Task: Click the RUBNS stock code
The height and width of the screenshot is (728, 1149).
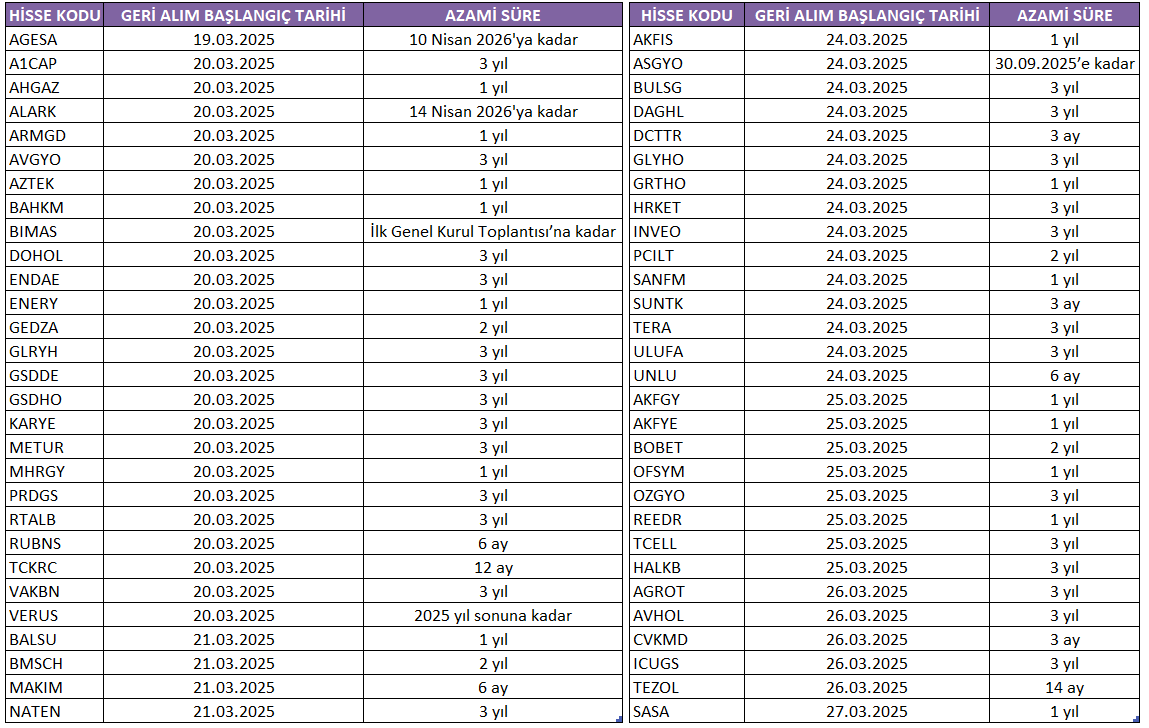Action: coord(54,544)
